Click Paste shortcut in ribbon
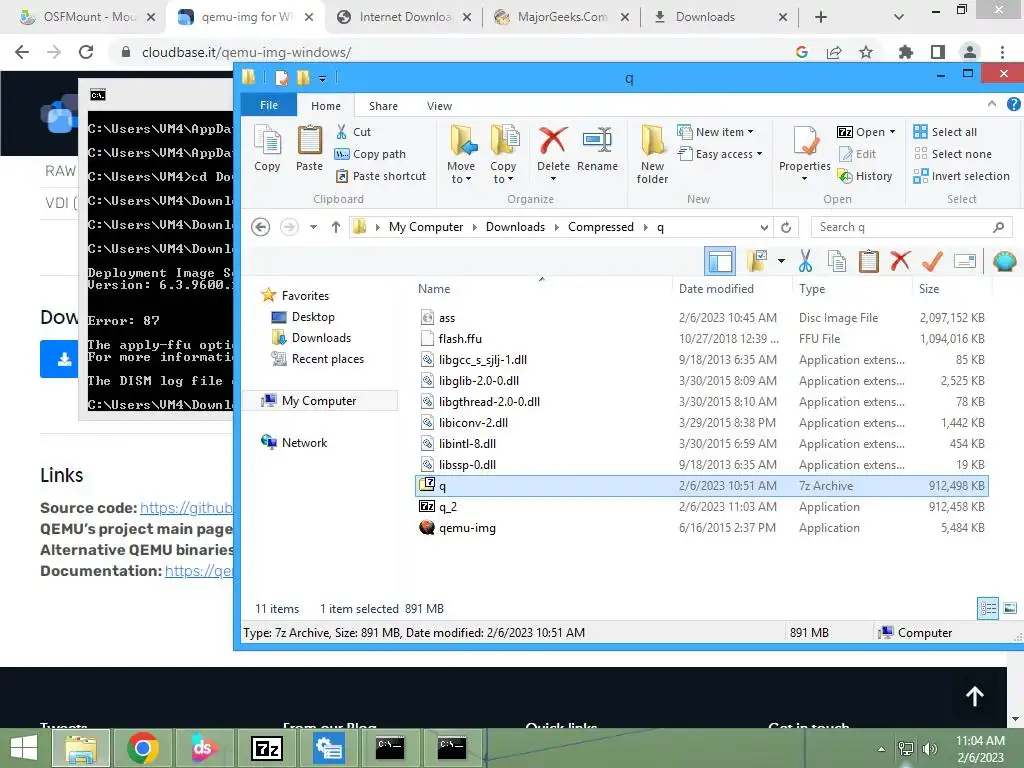This screenshot has height=768, width=1024. 381,176
